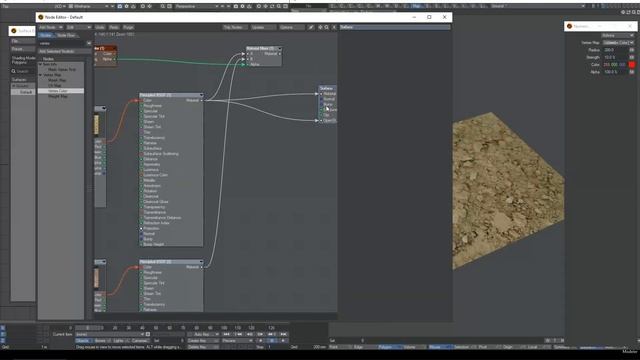Click the Strength envelope E button
The height and width of the screenshot is (360, 640).
(x=632, y=58)
